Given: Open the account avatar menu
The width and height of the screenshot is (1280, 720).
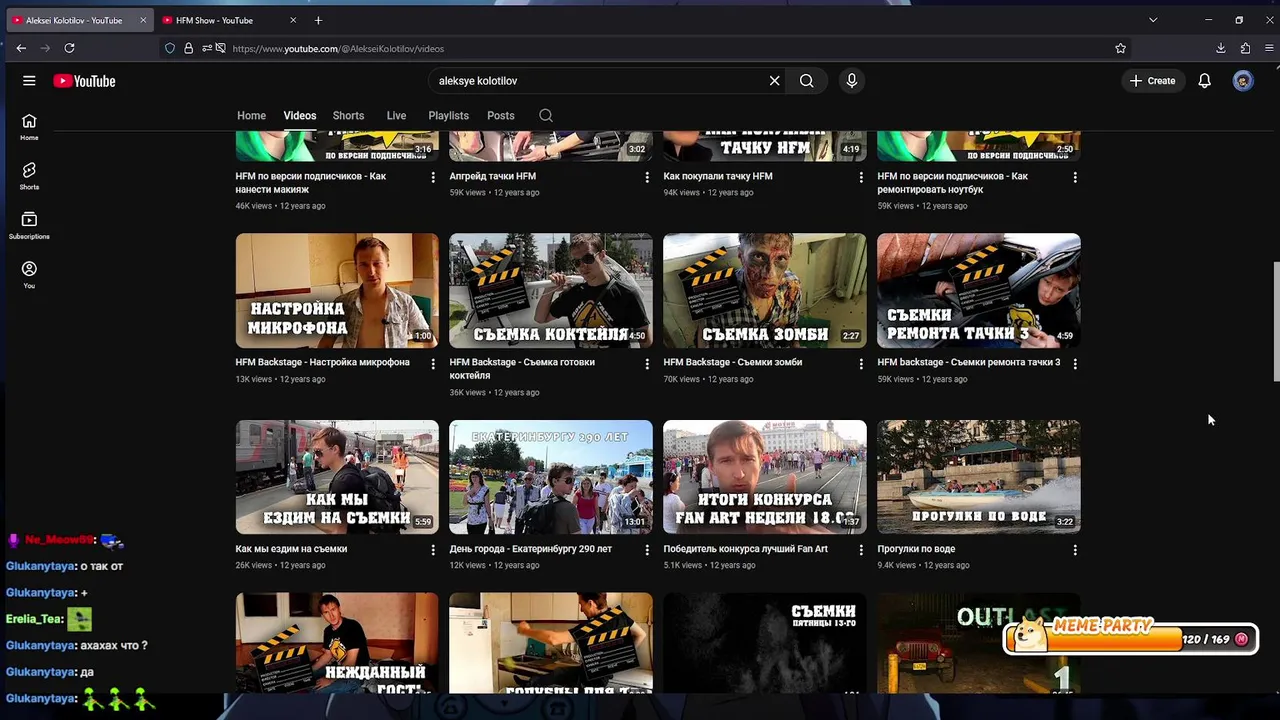Looking at the screenshot, I should coord(1243,81).
